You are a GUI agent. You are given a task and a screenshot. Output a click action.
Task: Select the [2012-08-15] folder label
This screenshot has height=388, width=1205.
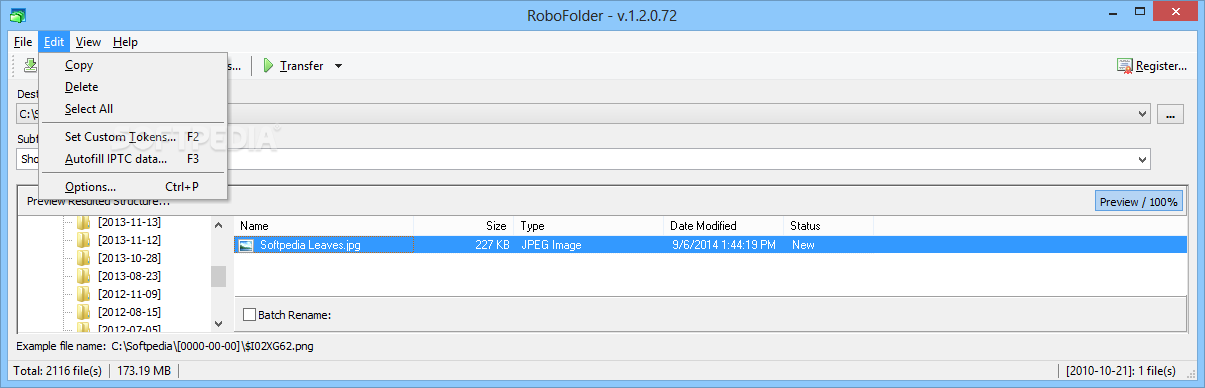point(128,312)
